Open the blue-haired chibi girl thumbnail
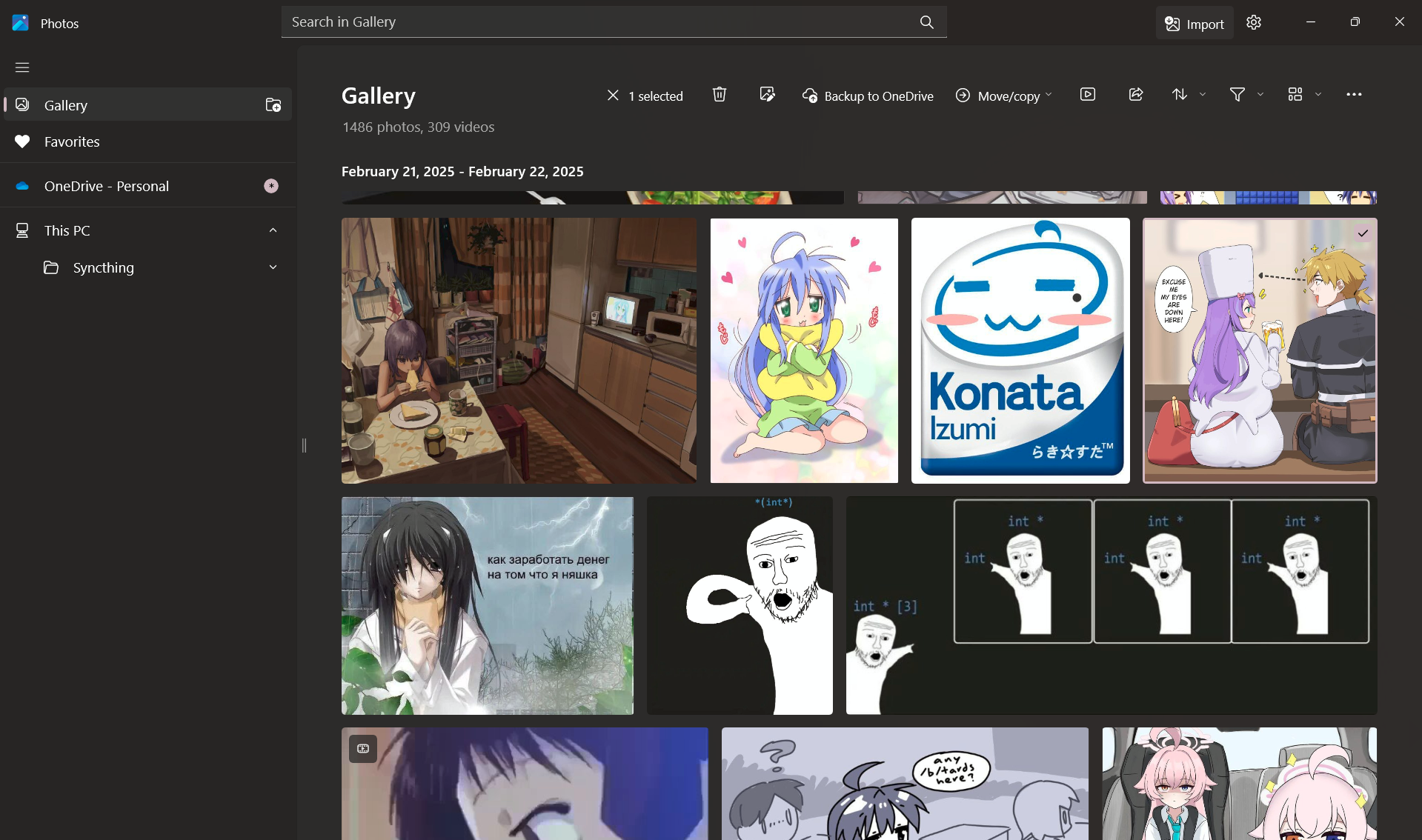This screenshot has width=1422, height=840. [804, 350]
